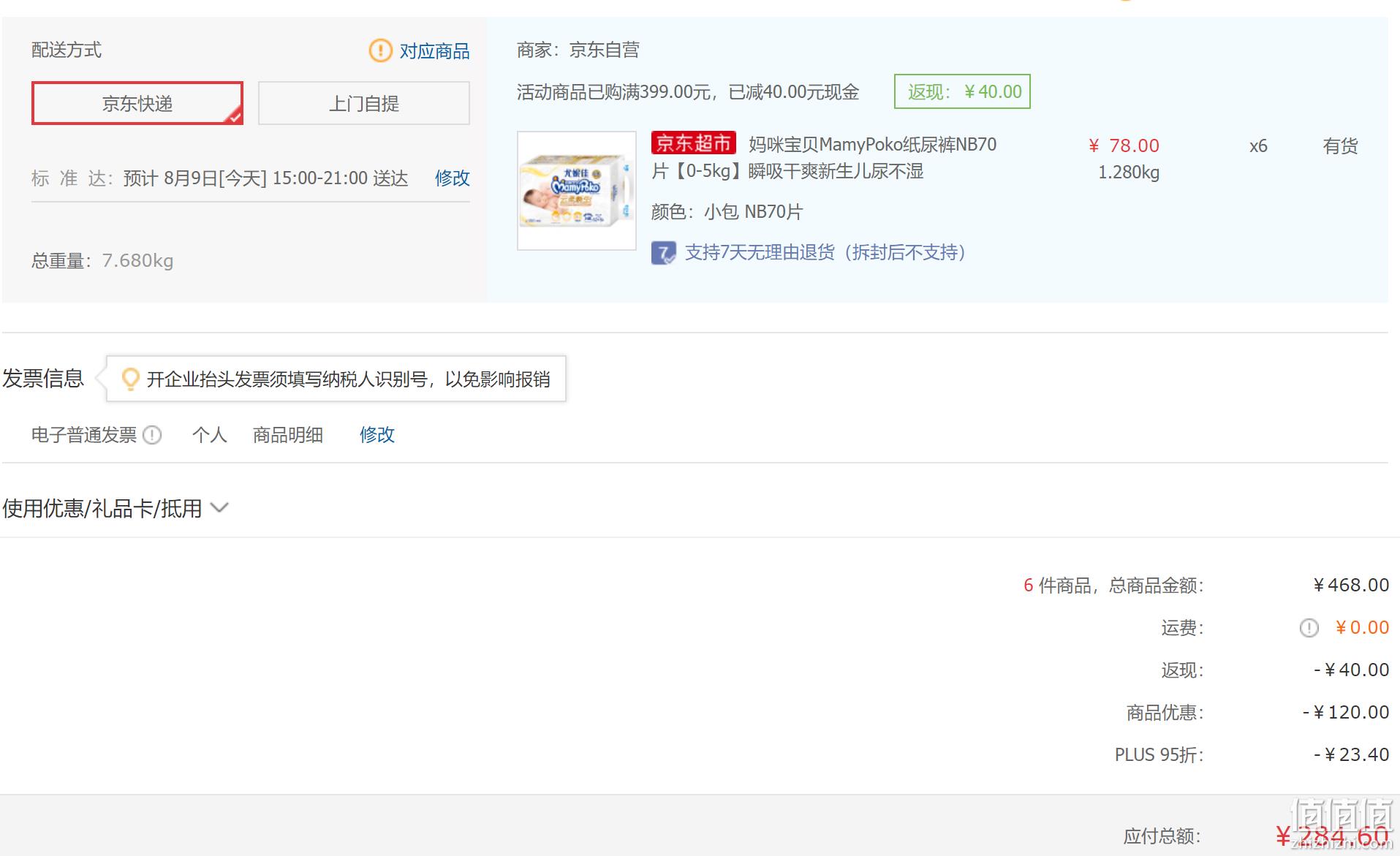
Task: Click the 颜色：小包 NB70片 spec text
Action: point(727,212)
